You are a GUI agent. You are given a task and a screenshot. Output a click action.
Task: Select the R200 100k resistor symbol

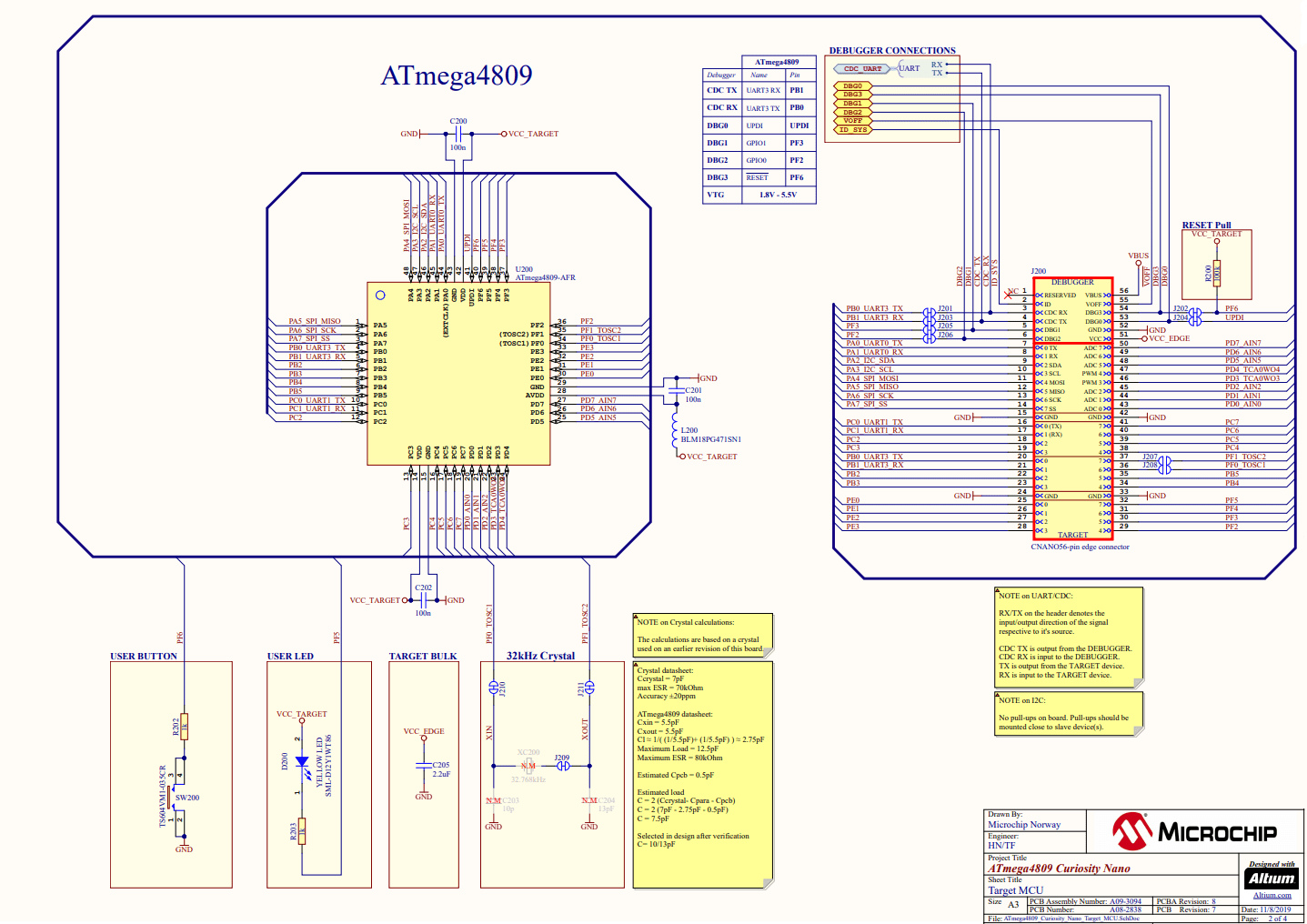pyautogui.click(x=1217, y=272)
